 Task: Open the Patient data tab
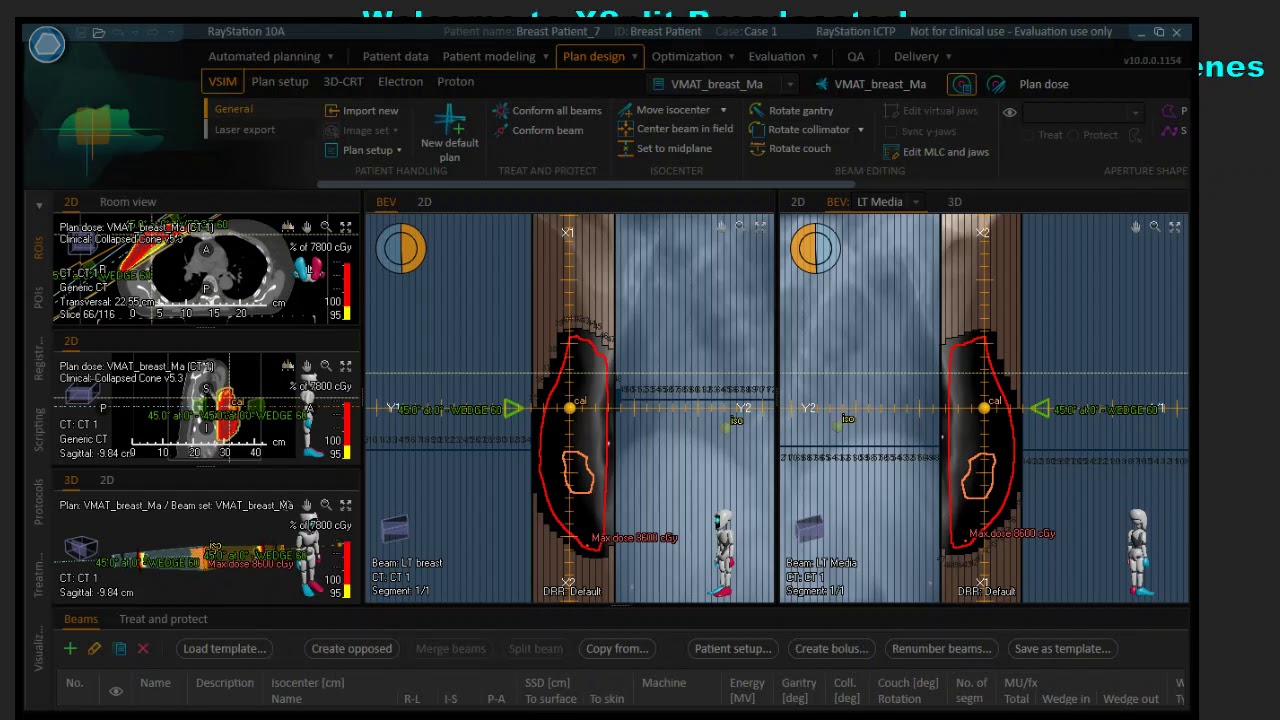click(x=395, y=57)
